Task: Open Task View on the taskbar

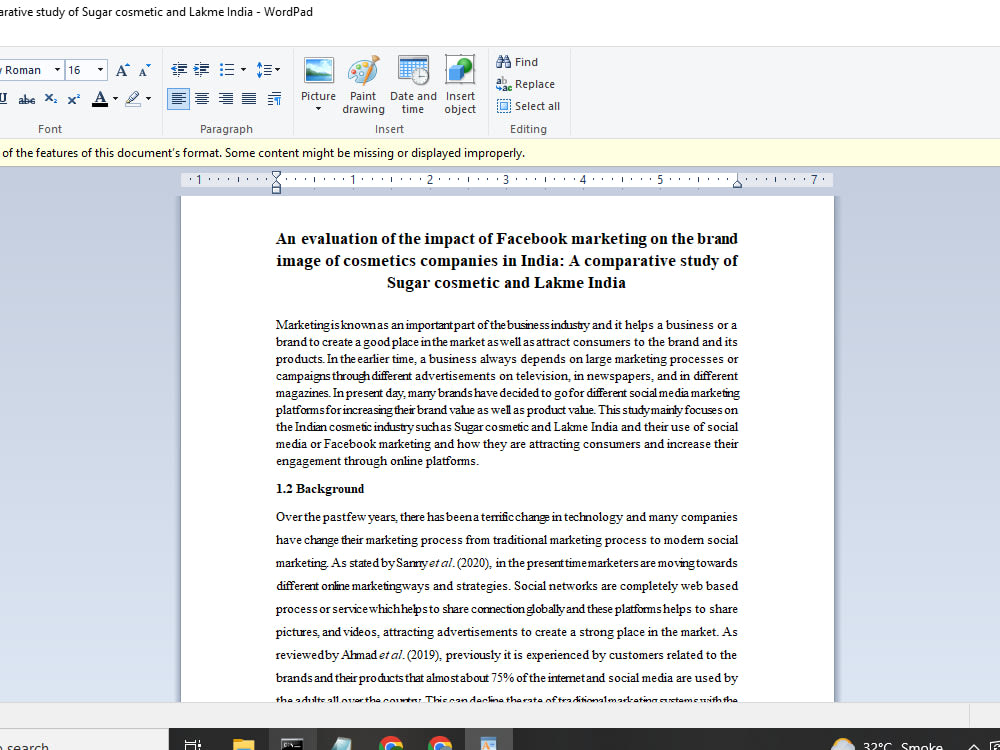Action: (193, 744)
